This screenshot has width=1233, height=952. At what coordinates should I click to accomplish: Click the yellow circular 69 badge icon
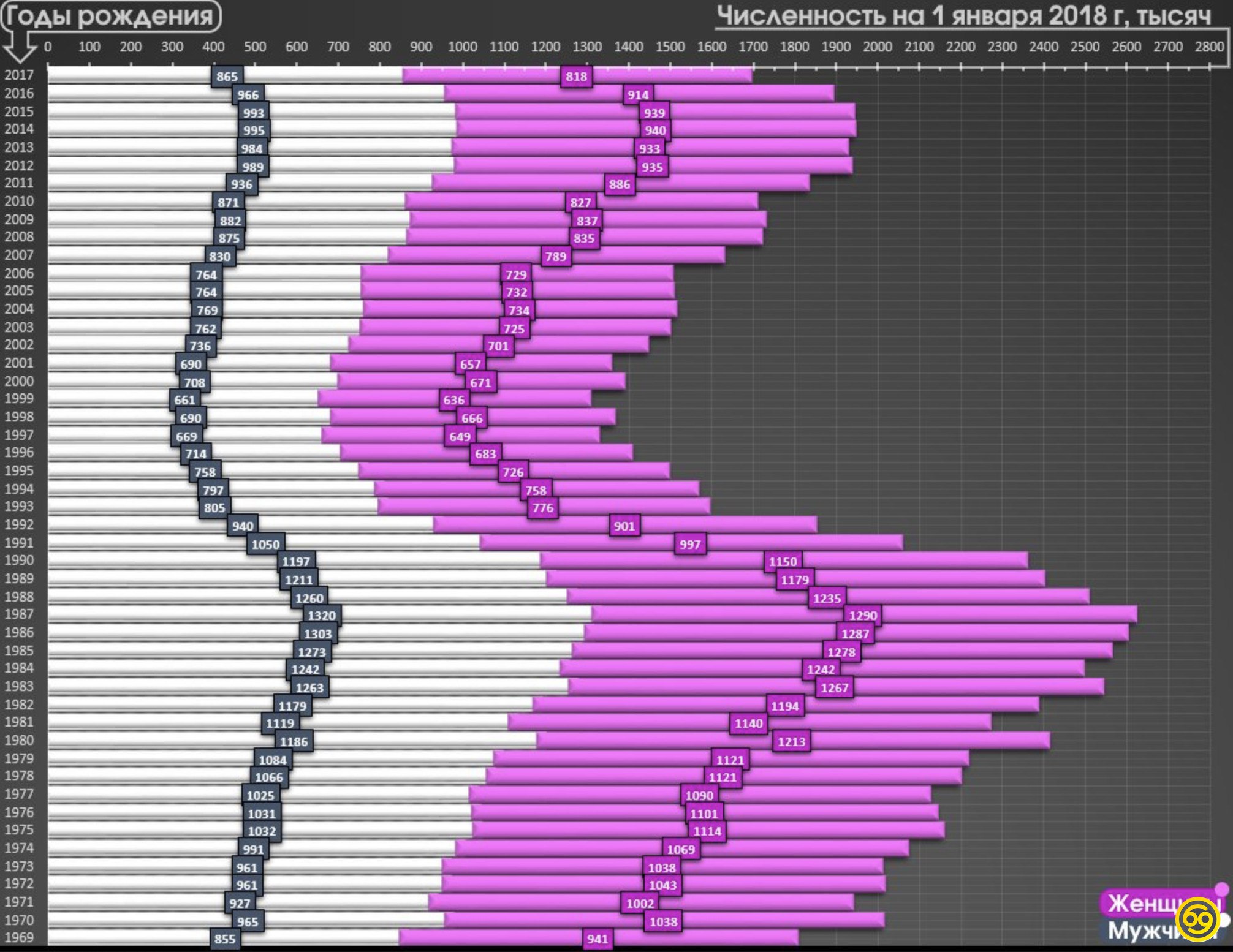click(1197, 920)
